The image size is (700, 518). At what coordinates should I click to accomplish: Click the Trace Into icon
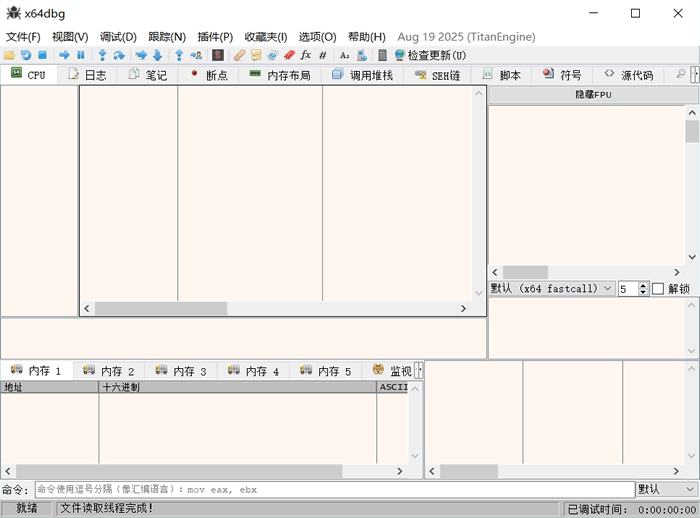pyautogui.click(x=141, y=55)
